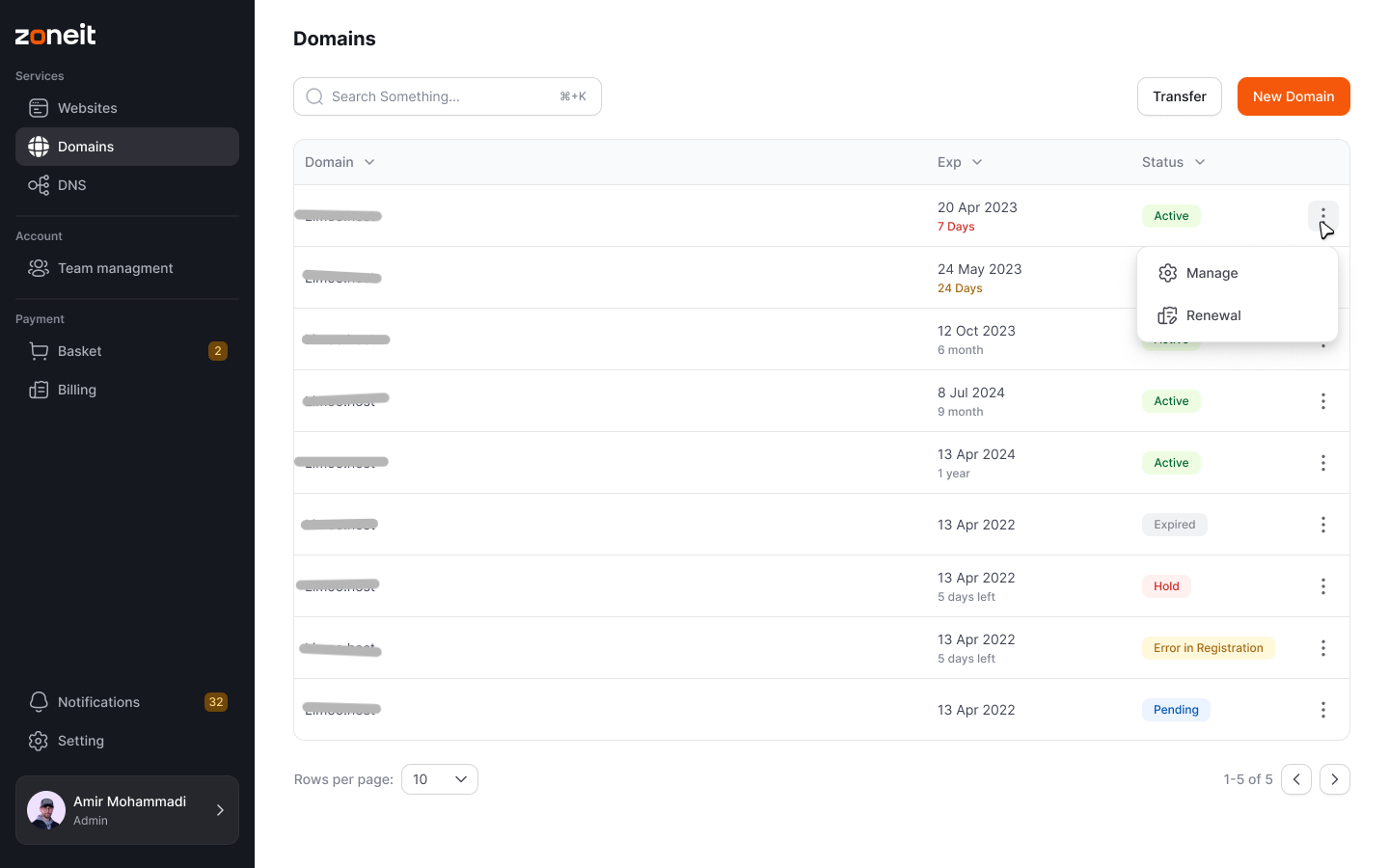
Task: Click the Basket count badge 2
Action: click(x=218, y=351)
